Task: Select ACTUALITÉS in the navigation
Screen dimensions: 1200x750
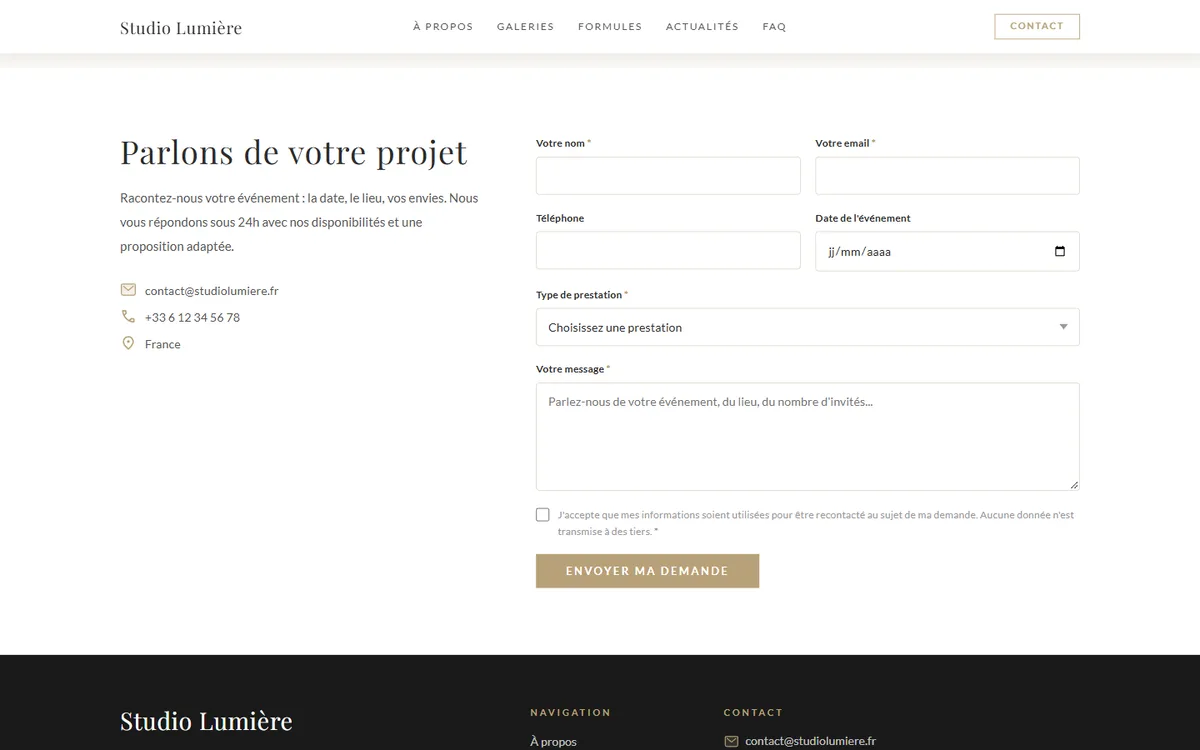Action: pos(702,27)
